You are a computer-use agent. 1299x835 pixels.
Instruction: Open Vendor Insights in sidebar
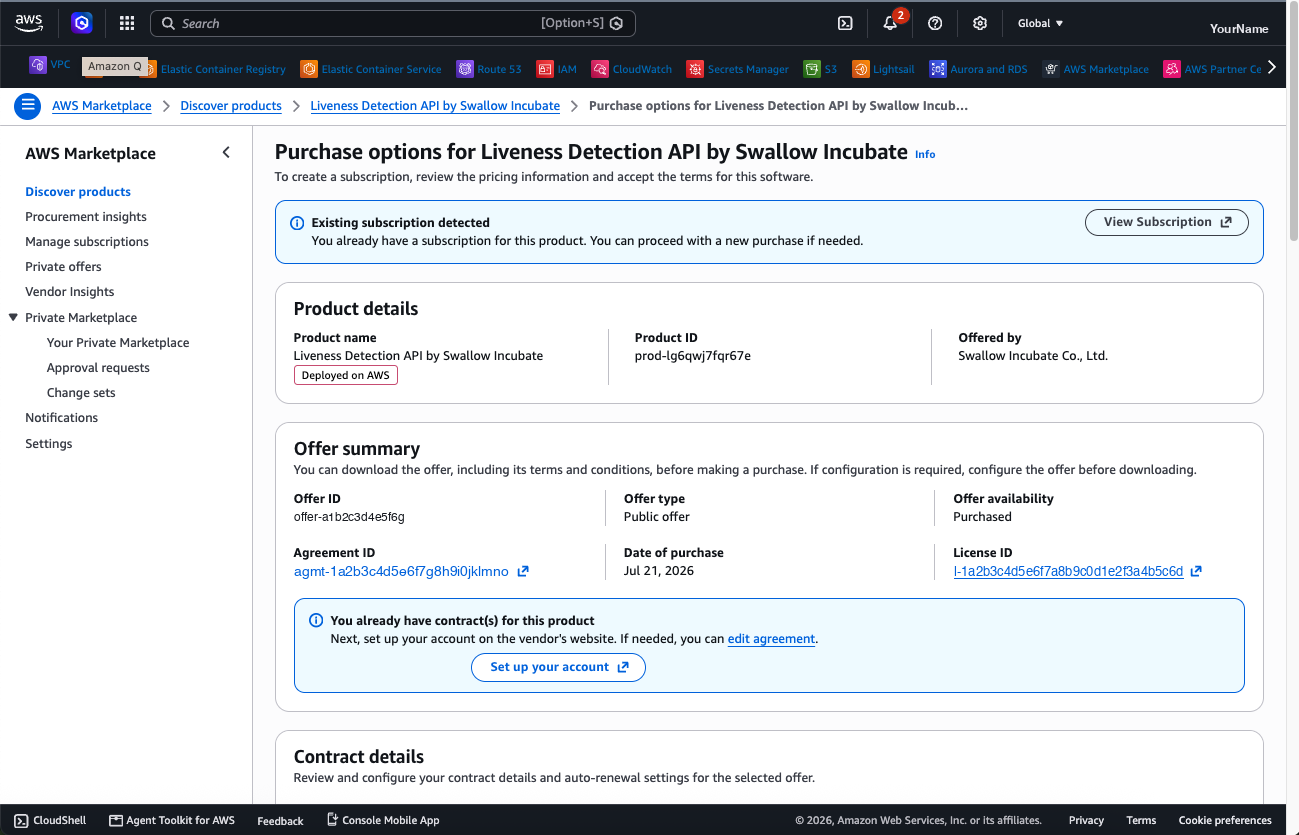pyautogui.click(x=70, y=292)
